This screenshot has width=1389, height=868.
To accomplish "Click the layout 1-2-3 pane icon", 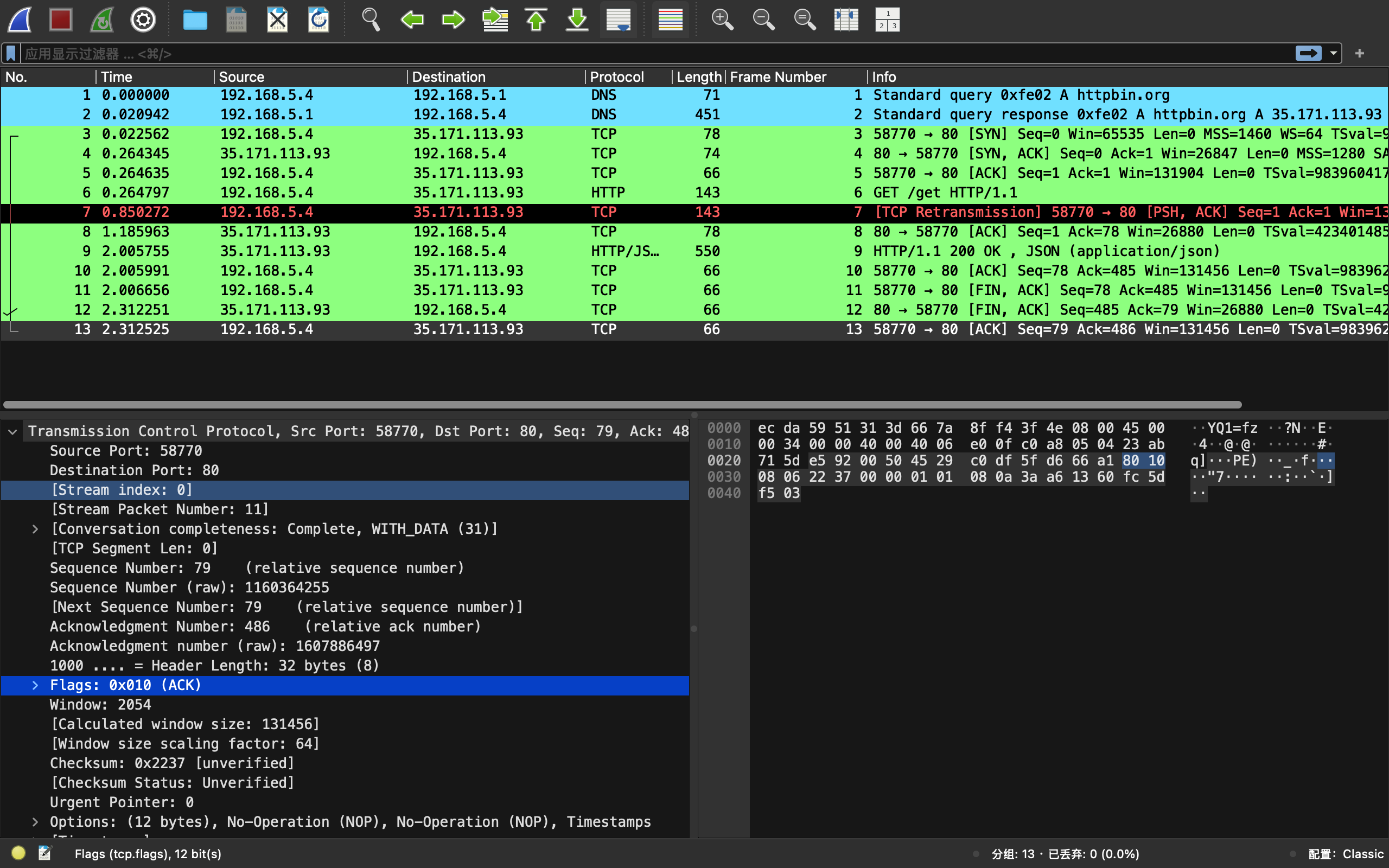I will (x=887, y=20).
